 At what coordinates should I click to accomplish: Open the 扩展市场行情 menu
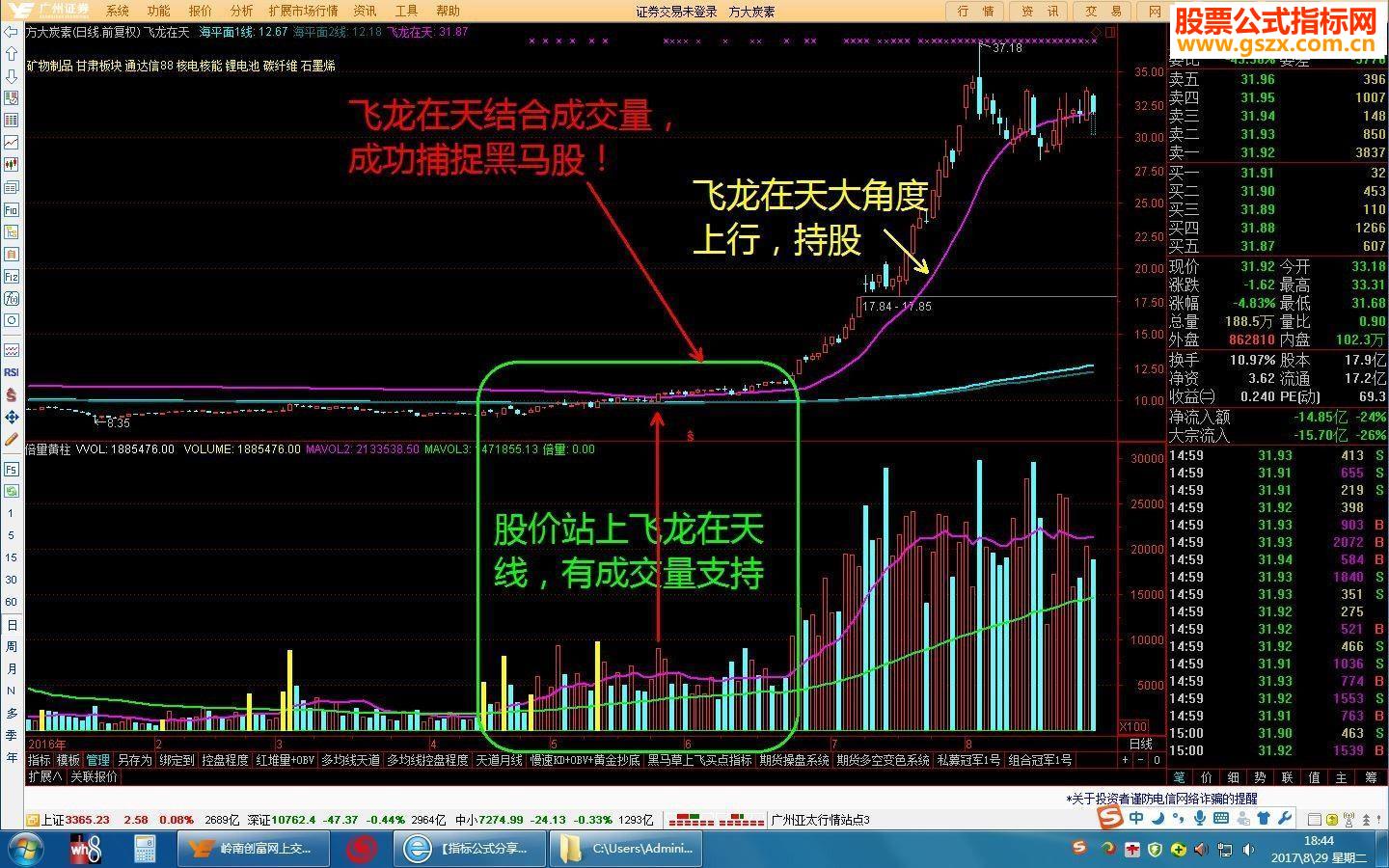[x=304, y=11]
